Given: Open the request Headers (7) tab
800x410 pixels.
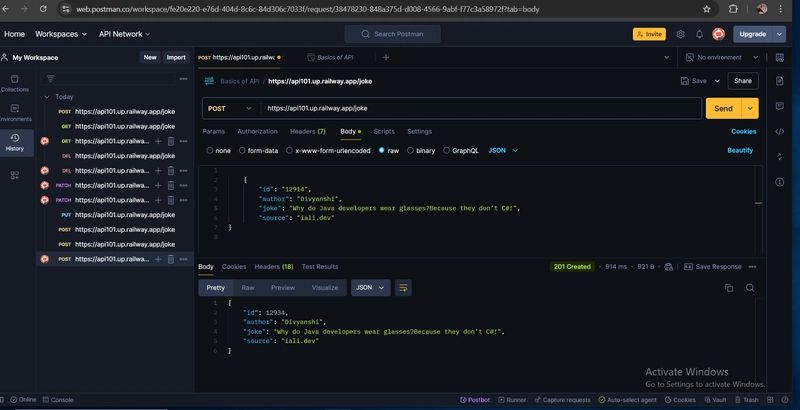Looking at the screenshot, I should coord(308,132).
